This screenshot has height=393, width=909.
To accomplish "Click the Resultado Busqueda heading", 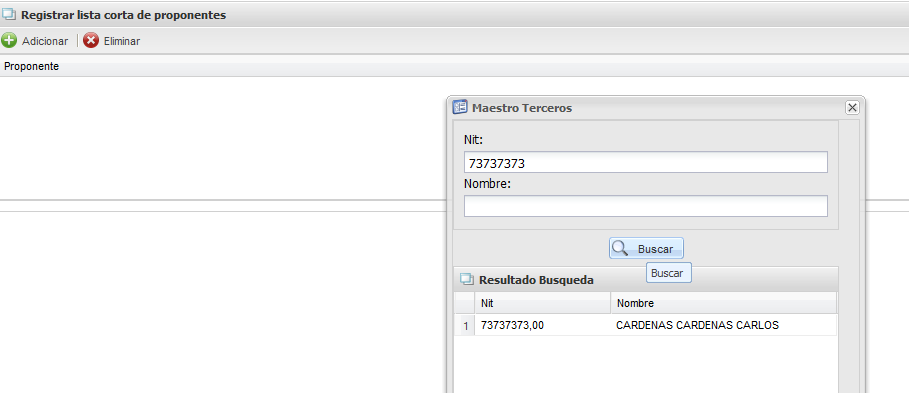I will click(x=536, y=280).
